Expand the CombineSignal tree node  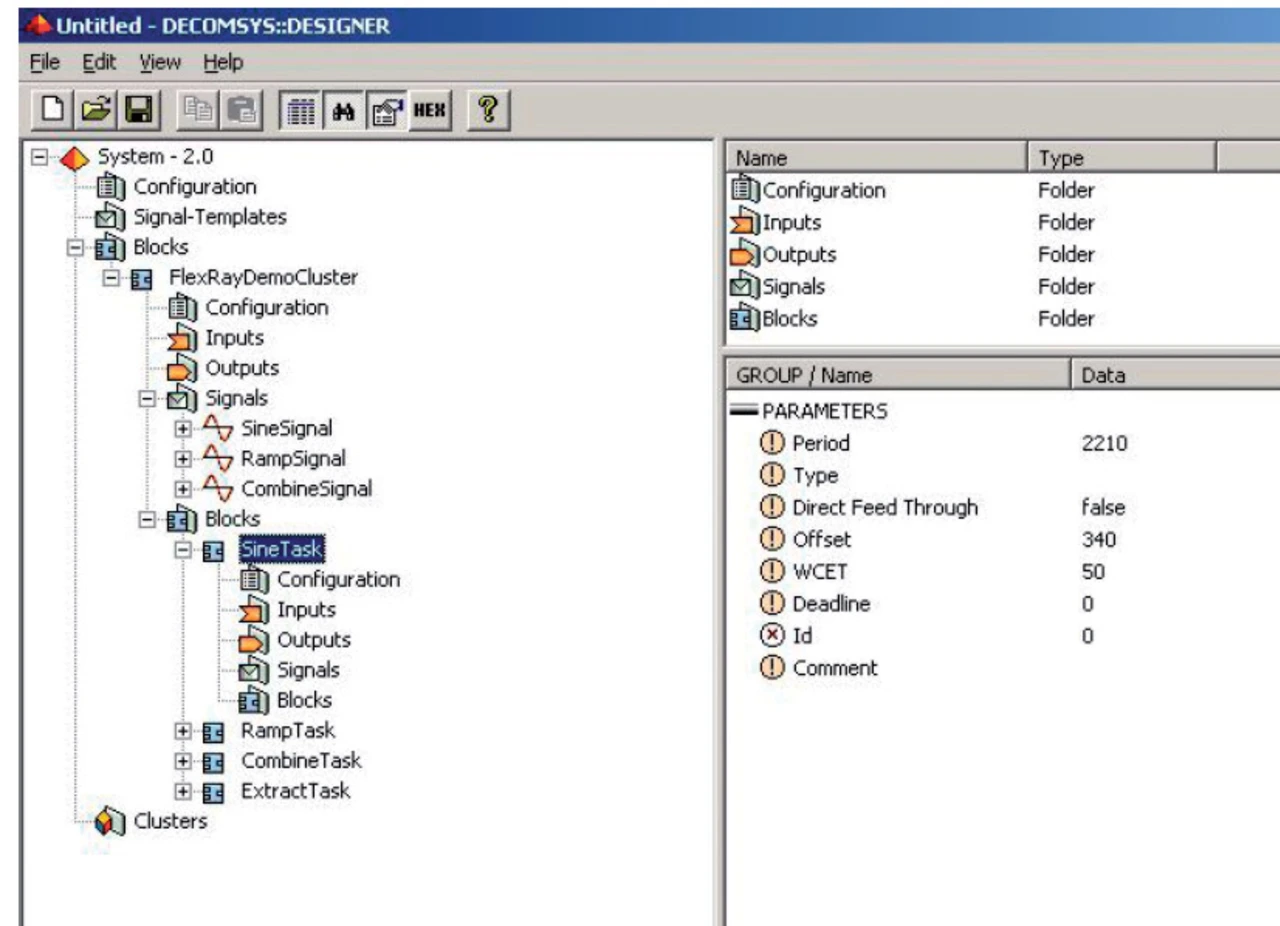[182, 490]
